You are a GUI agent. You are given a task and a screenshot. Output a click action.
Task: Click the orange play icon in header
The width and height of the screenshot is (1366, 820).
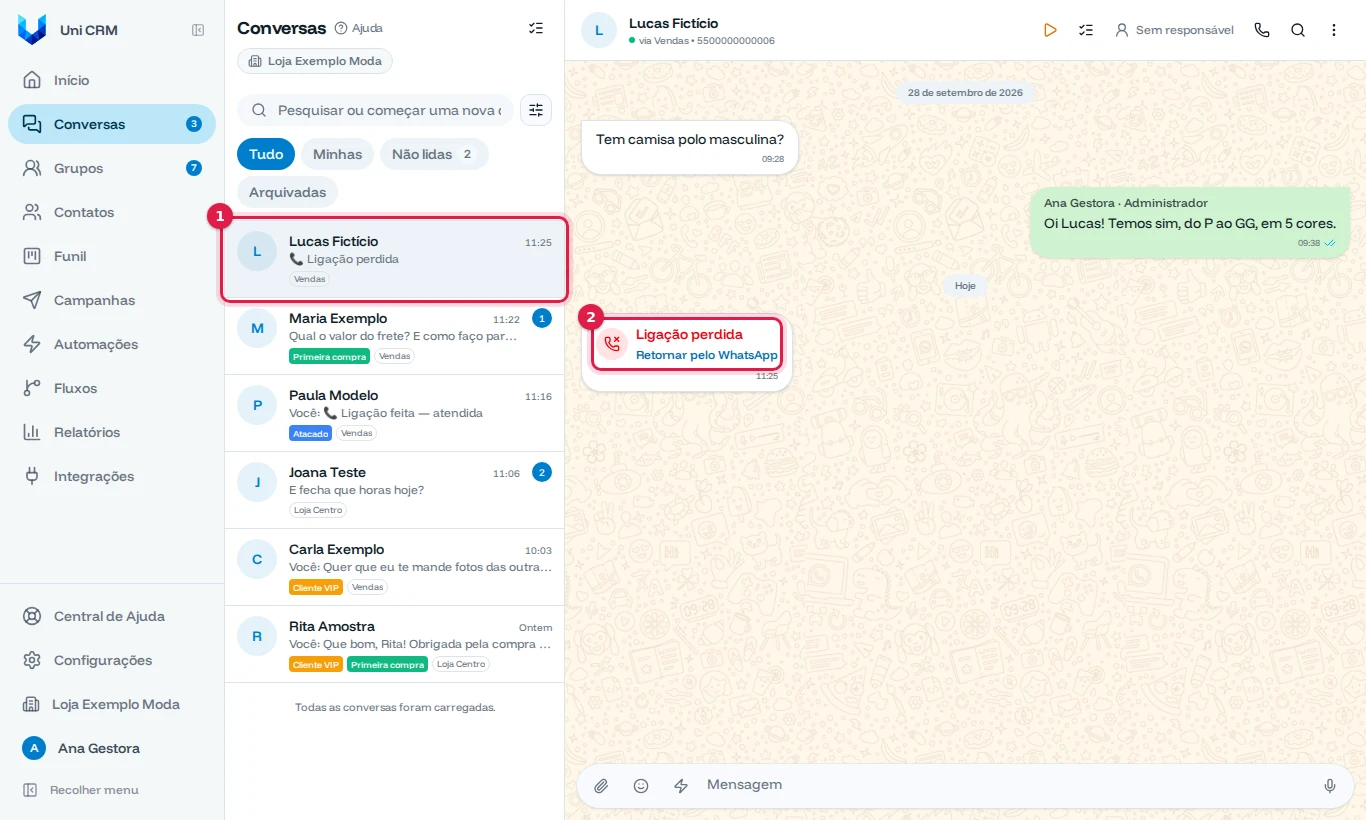[1050, 30]
